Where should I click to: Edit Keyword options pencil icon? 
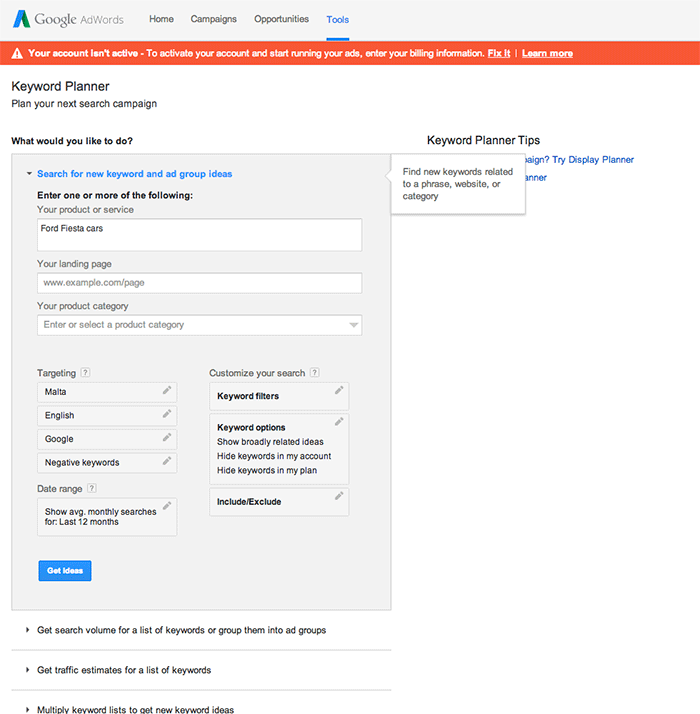(339, 422)
